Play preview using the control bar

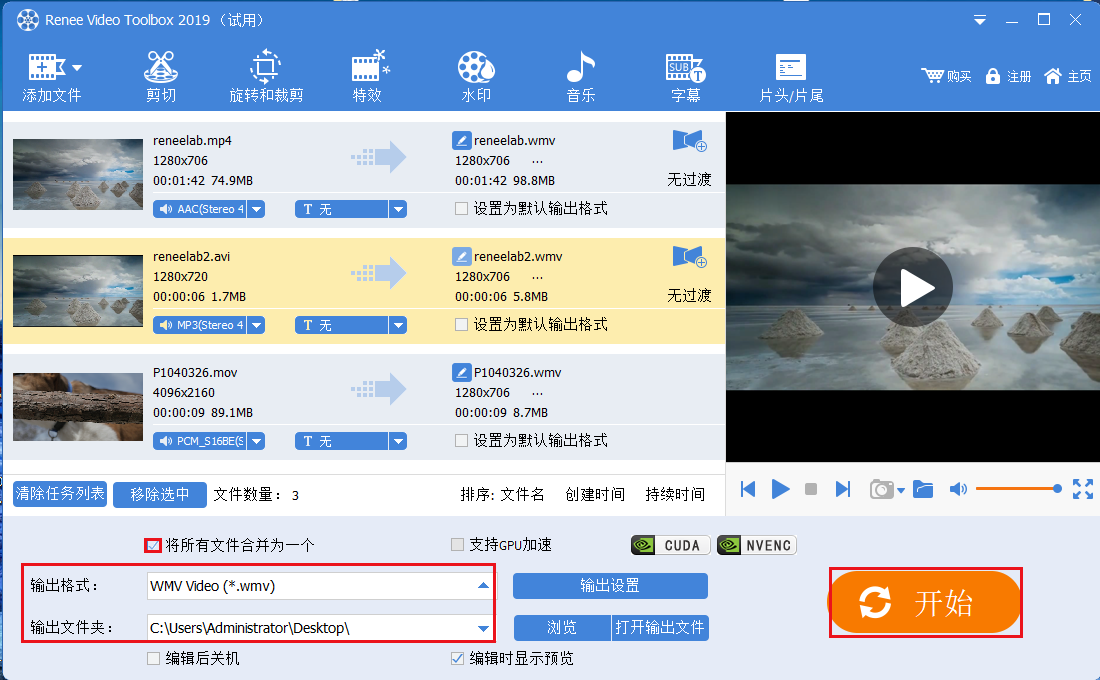tap(780, 489)
